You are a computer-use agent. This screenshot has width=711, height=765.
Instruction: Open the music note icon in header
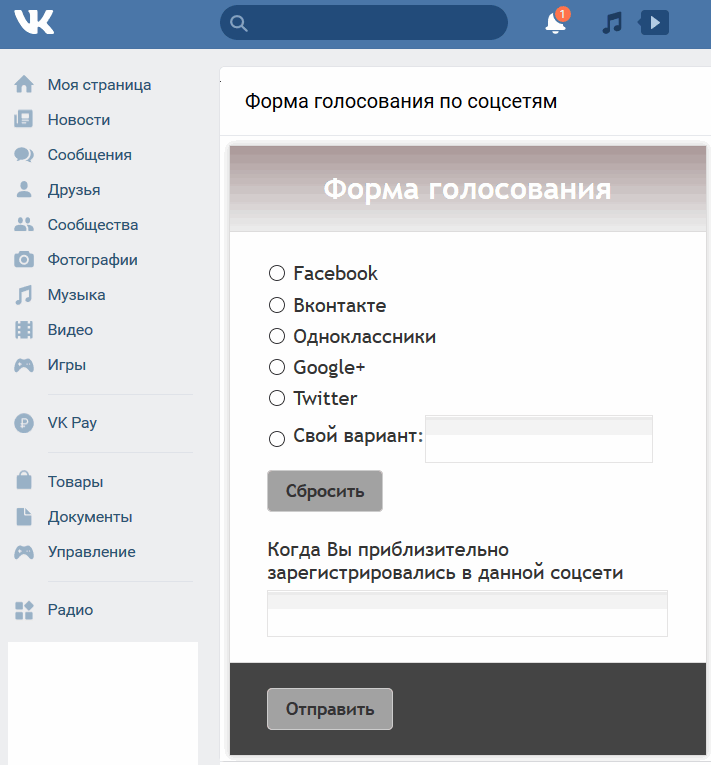pyautogui.click(x=612, y=23)
